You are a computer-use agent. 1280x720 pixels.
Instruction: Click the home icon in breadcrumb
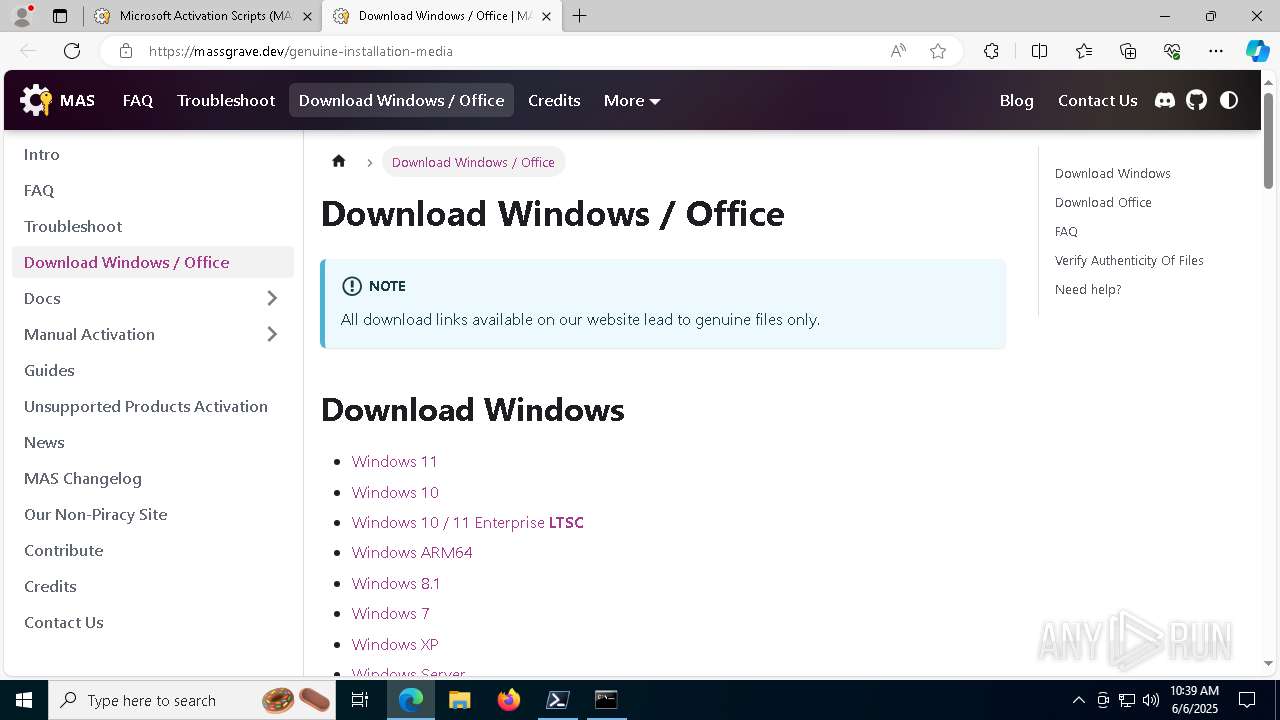339,161
